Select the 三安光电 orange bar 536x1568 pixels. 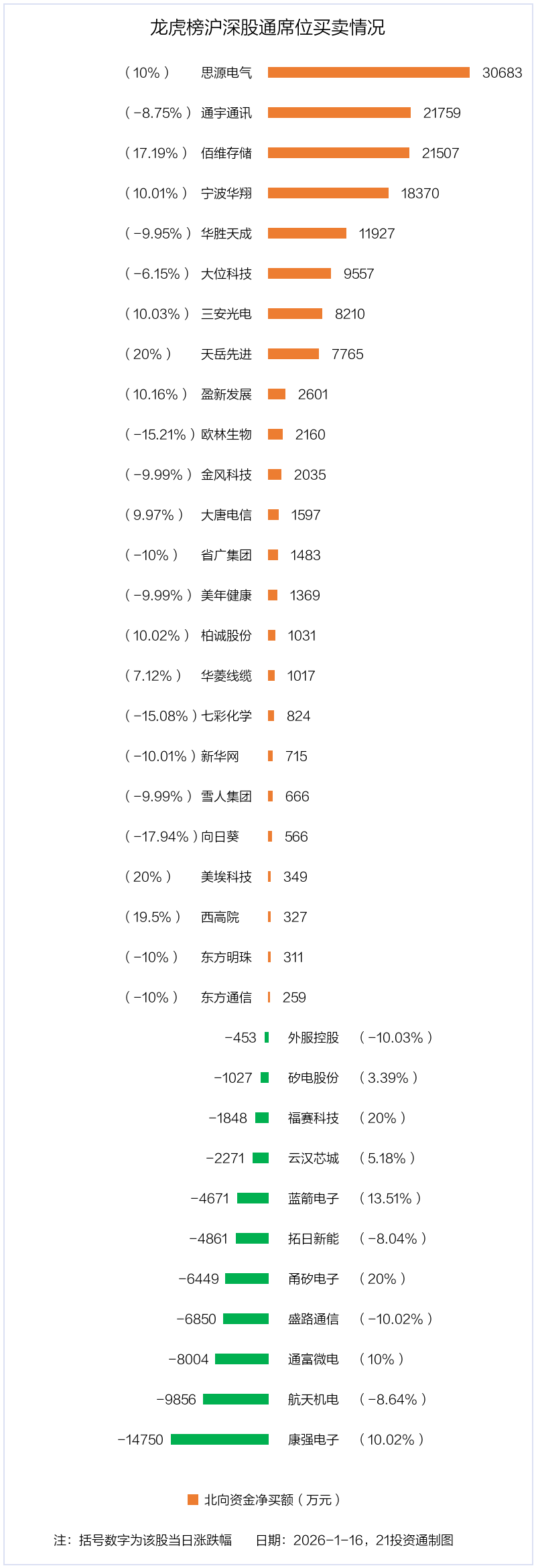tap(295, 314)
